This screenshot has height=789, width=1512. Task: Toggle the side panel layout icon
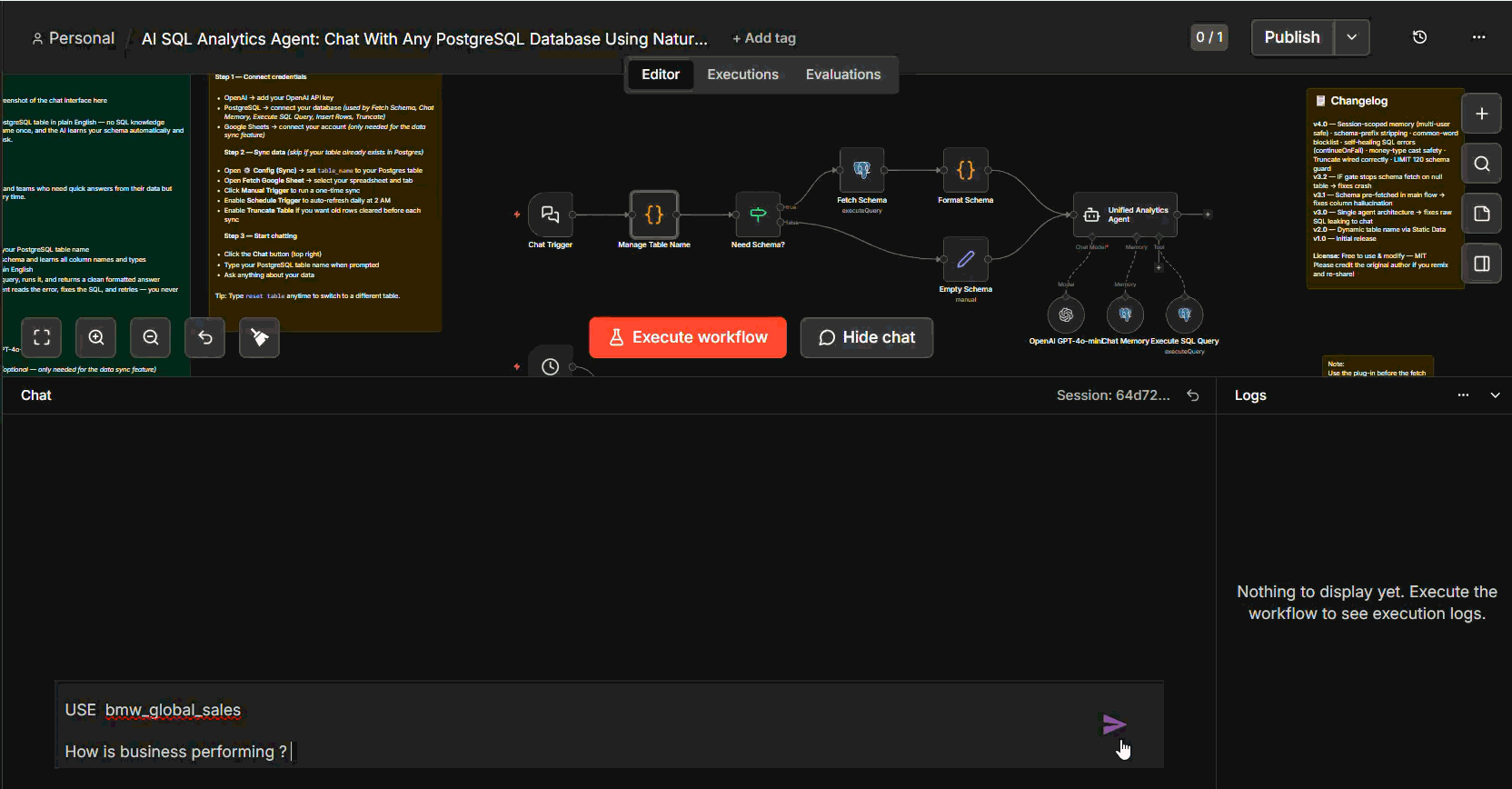click(1481, 264)
